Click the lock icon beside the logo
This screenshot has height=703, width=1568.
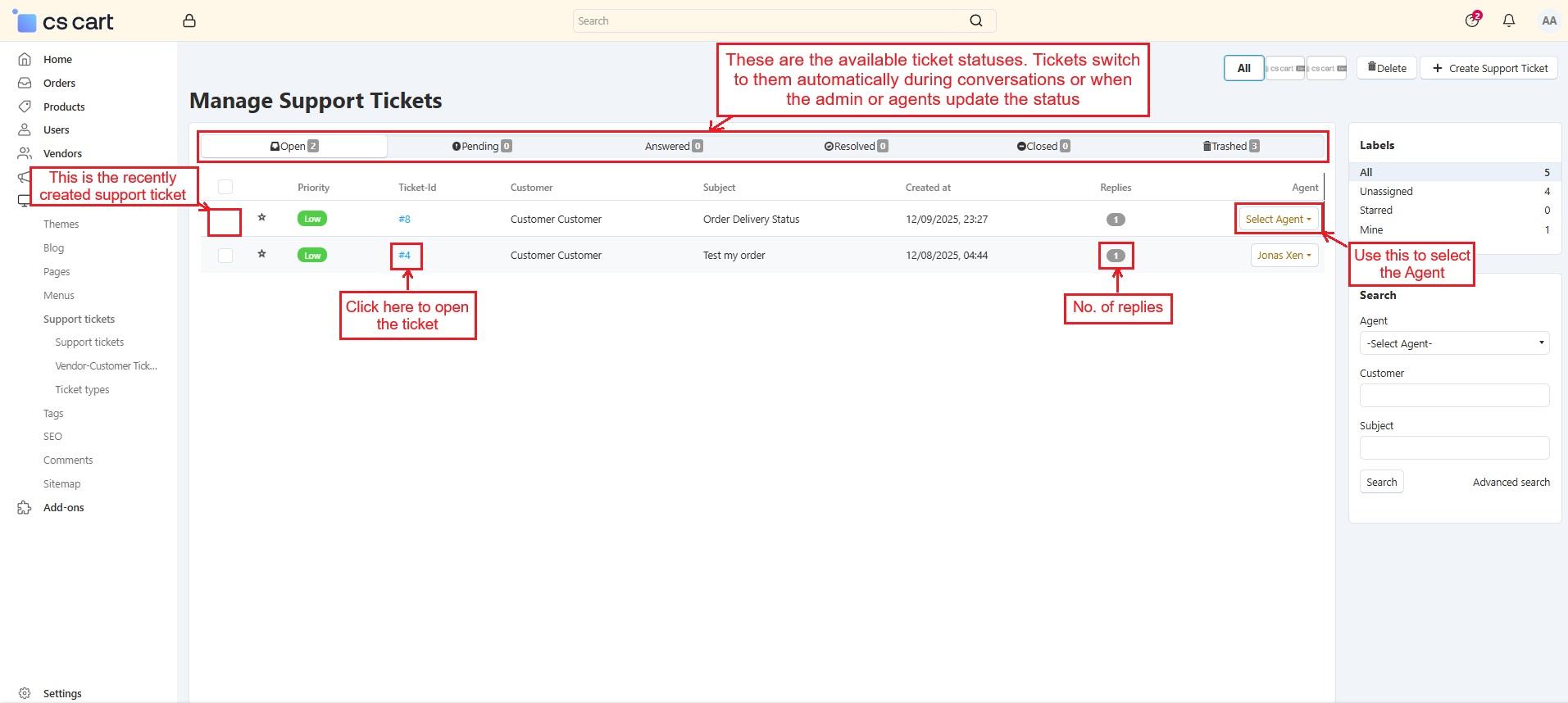[x=189, y=21]
